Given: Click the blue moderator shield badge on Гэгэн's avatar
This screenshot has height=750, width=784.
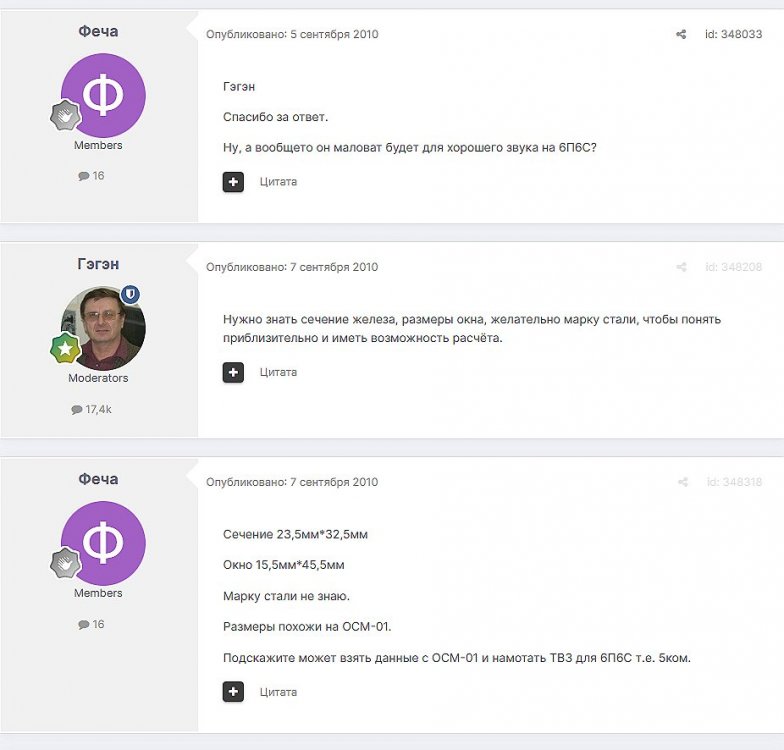Looking at the screenshot, I should click(x=131, y=294).
